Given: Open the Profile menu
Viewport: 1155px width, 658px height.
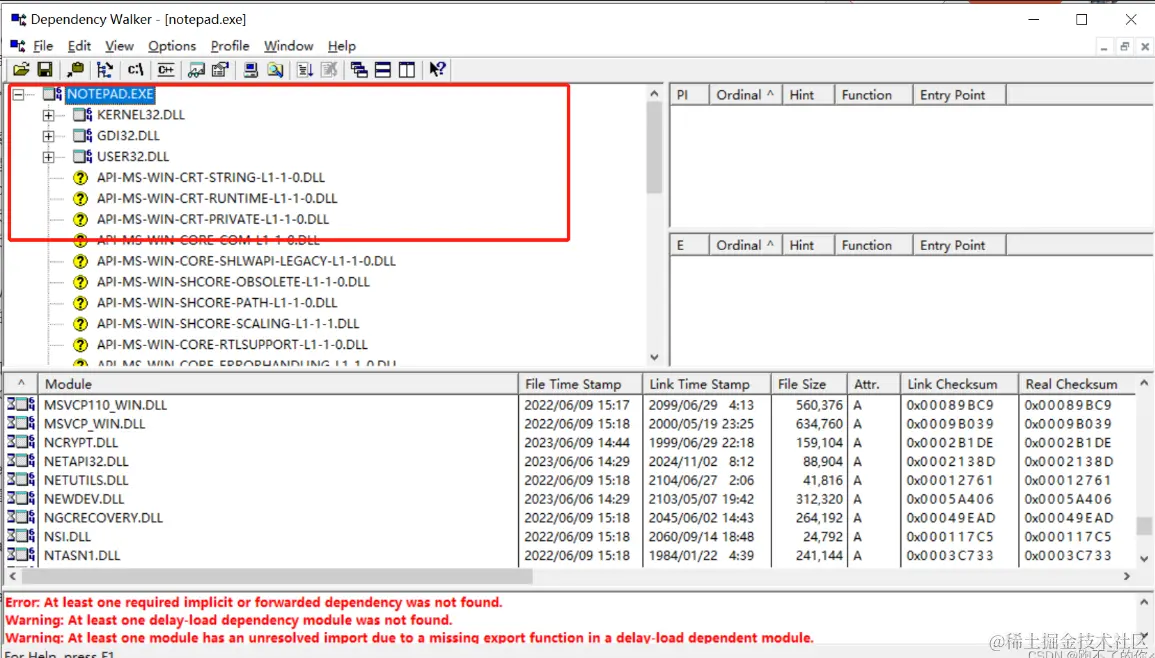Looking at the screenshot, I should (230, 46).
